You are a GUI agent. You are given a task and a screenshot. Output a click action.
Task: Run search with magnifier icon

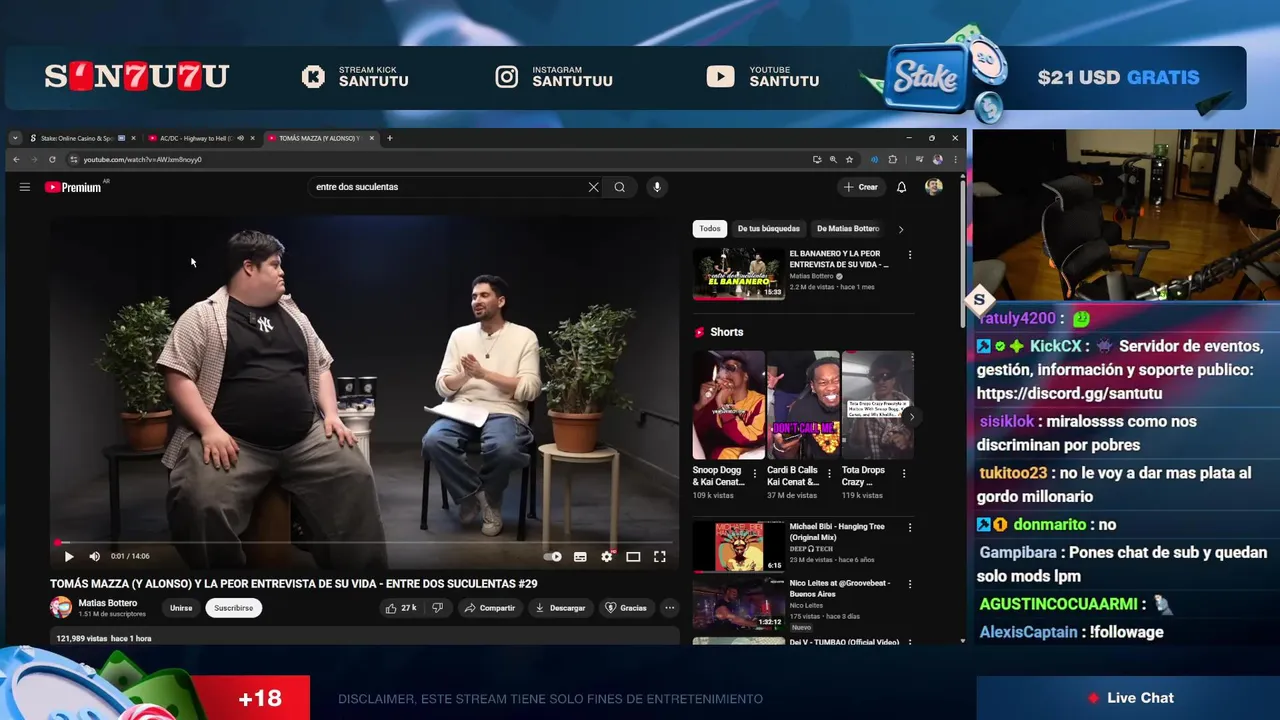620,187
